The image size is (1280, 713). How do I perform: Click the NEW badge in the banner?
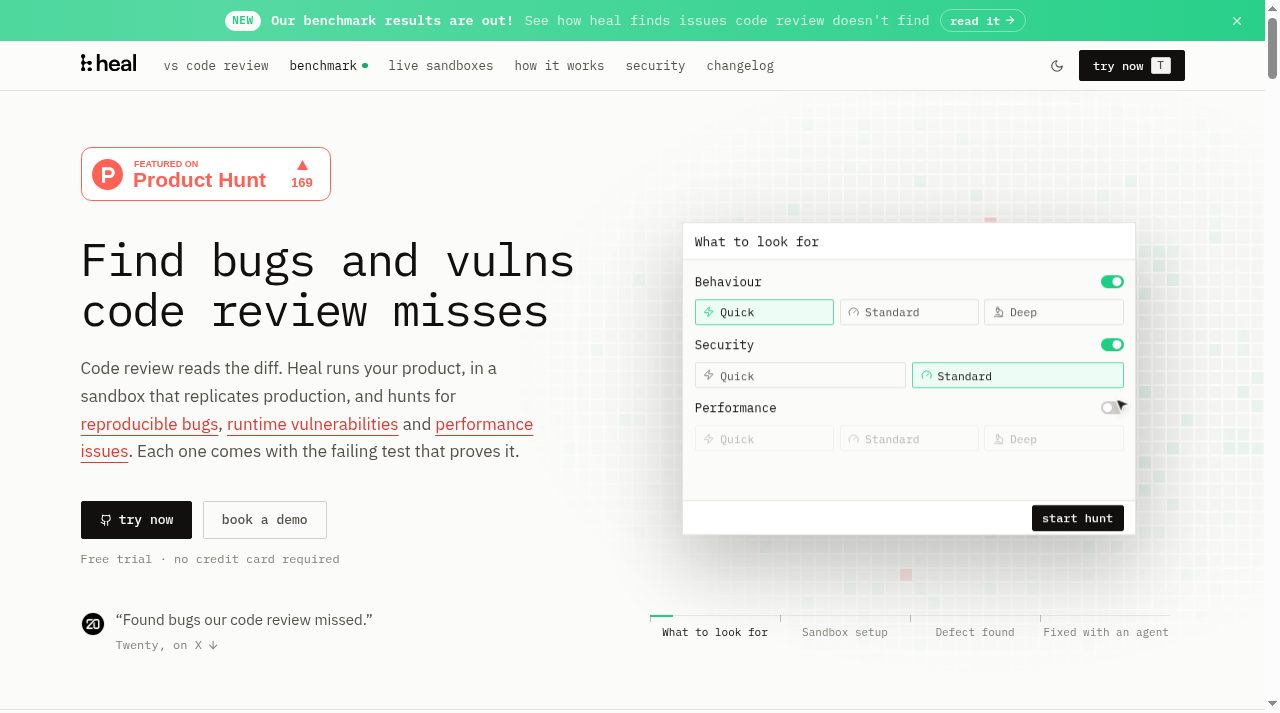point(243,20)
